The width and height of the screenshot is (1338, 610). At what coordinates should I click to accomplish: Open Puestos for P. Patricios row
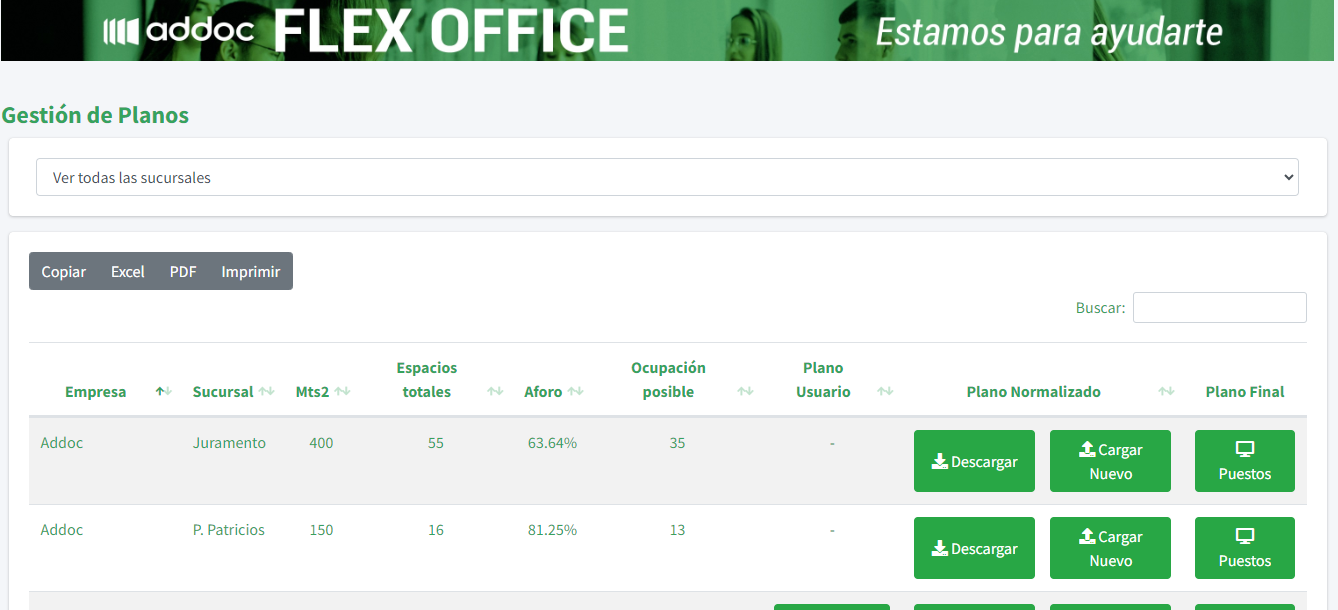coord(1245,548)
